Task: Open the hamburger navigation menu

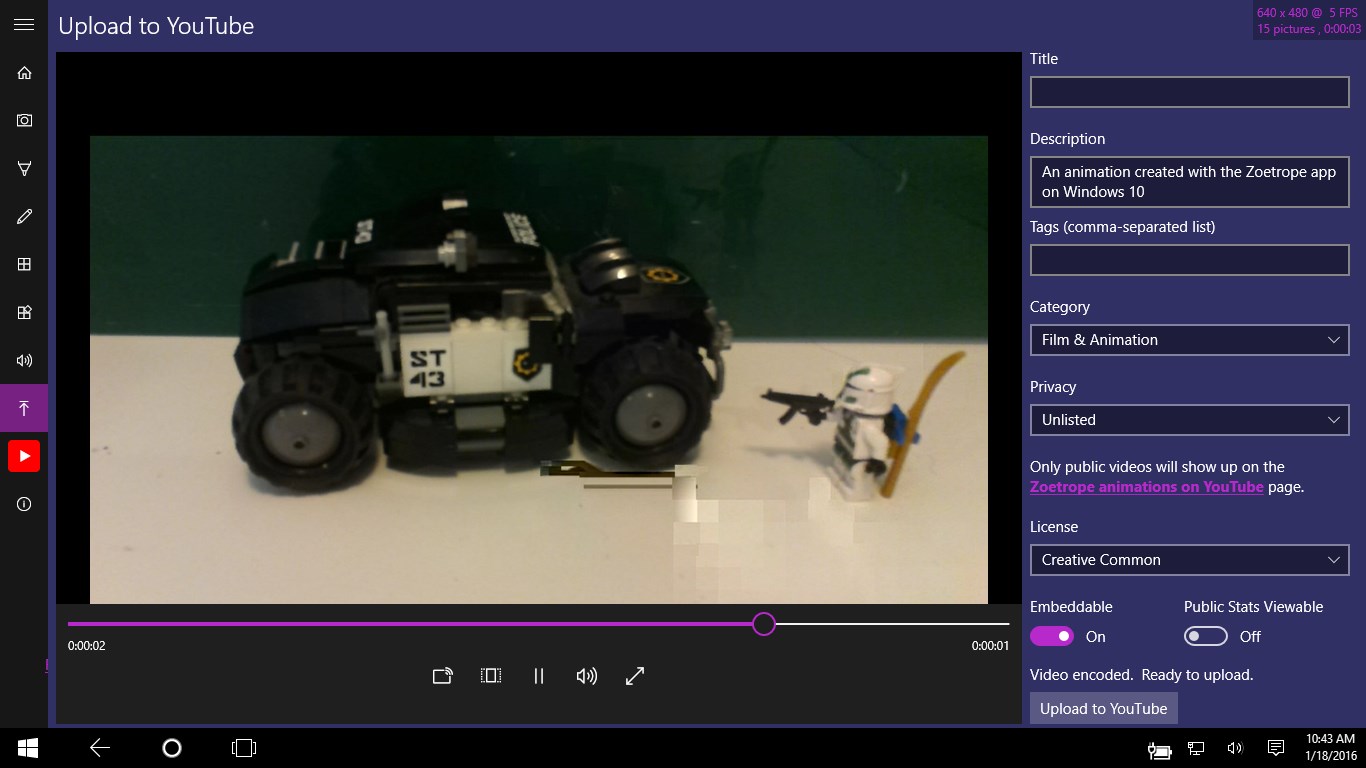Action: [x=24, y=24]
